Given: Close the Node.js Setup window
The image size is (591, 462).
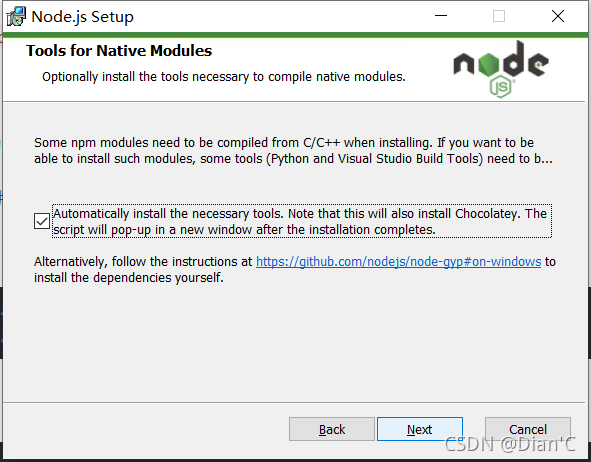Looking at the screenshot, I should point(558,16).
